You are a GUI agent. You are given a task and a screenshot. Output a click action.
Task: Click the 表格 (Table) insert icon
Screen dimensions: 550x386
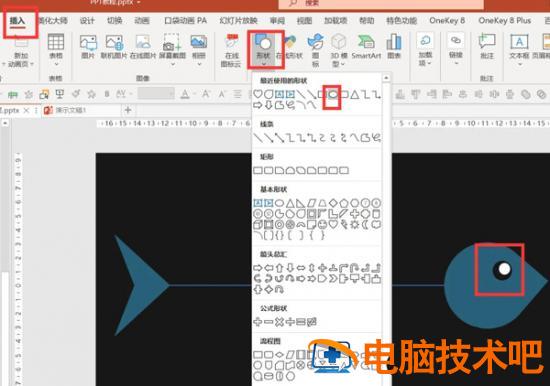tap(56, 42)
